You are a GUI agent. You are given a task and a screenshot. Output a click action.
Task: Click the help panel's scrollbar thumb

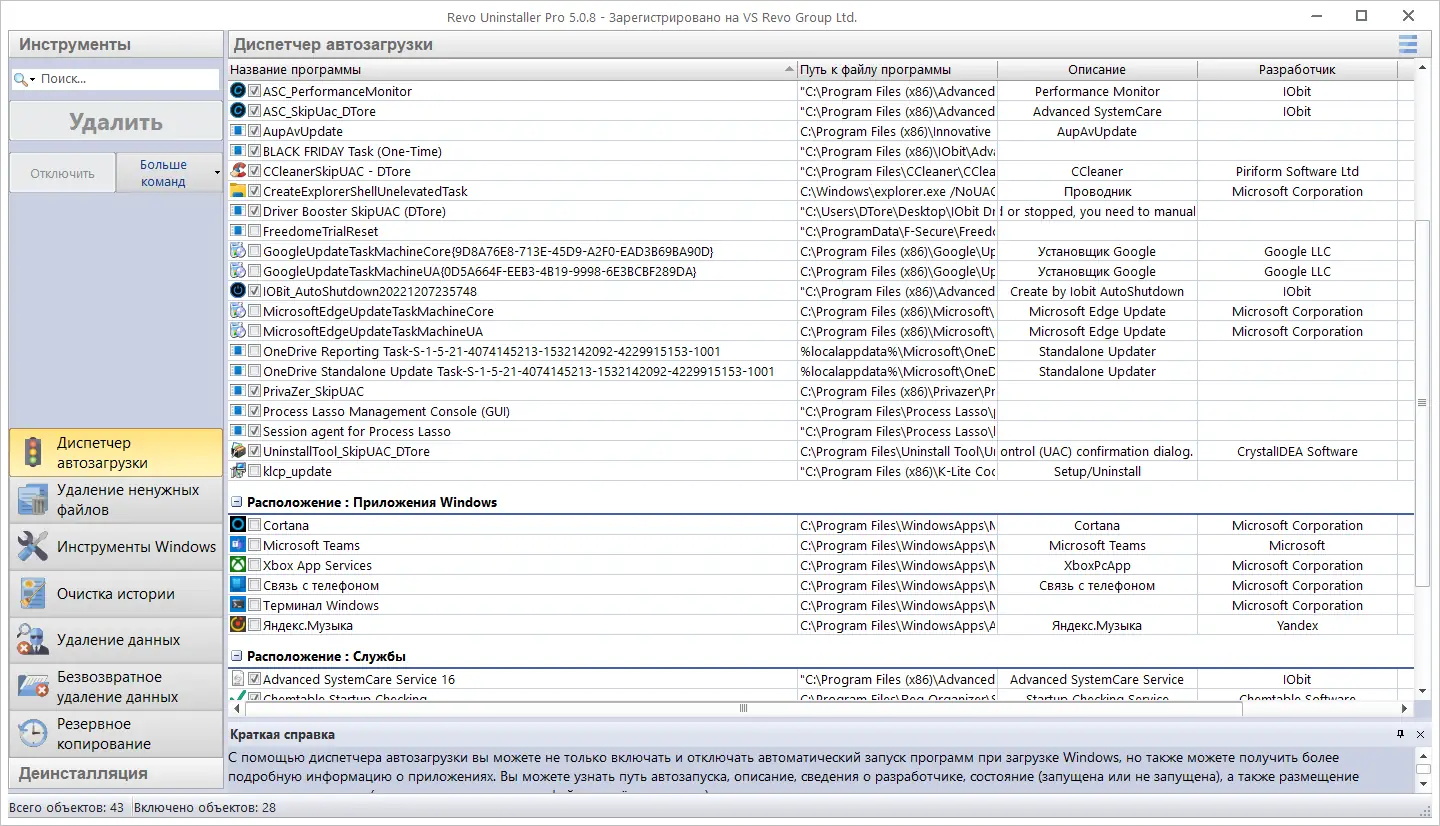tap(1422, 767)
